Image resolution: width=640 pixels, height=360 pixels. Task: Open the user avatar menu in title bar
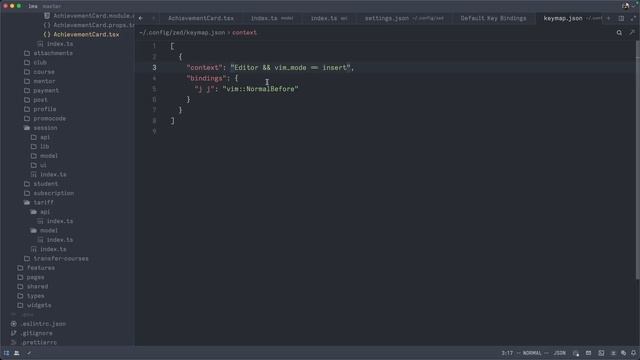tap(626, 6)
